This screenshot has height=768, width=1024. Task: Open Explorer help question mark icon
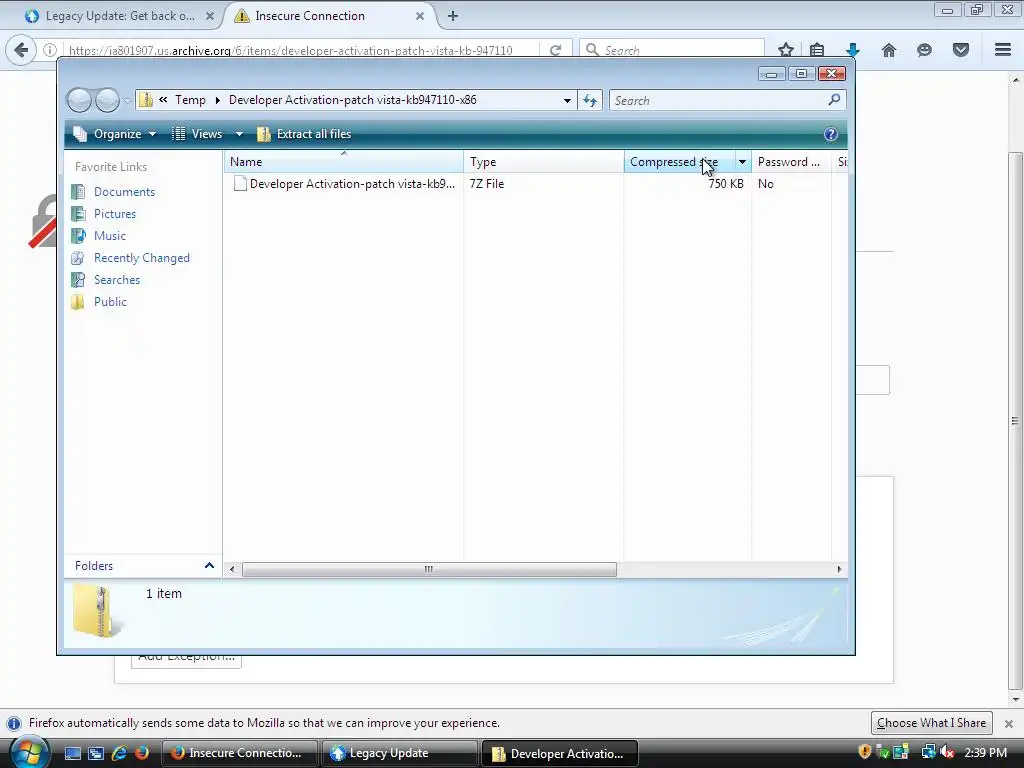click(831, 134)
